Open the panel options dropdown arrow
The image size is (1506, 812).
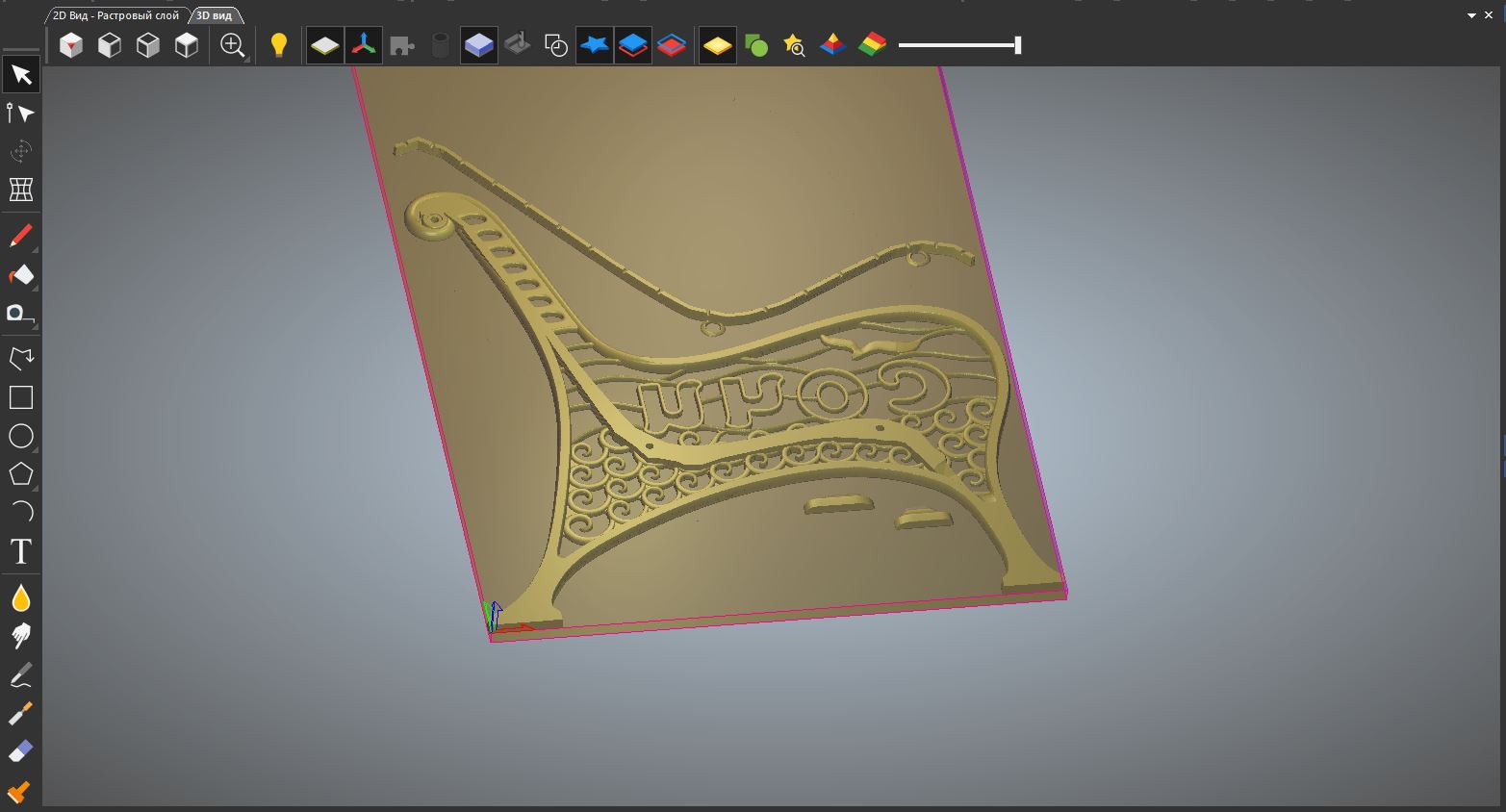[1472, 15]
